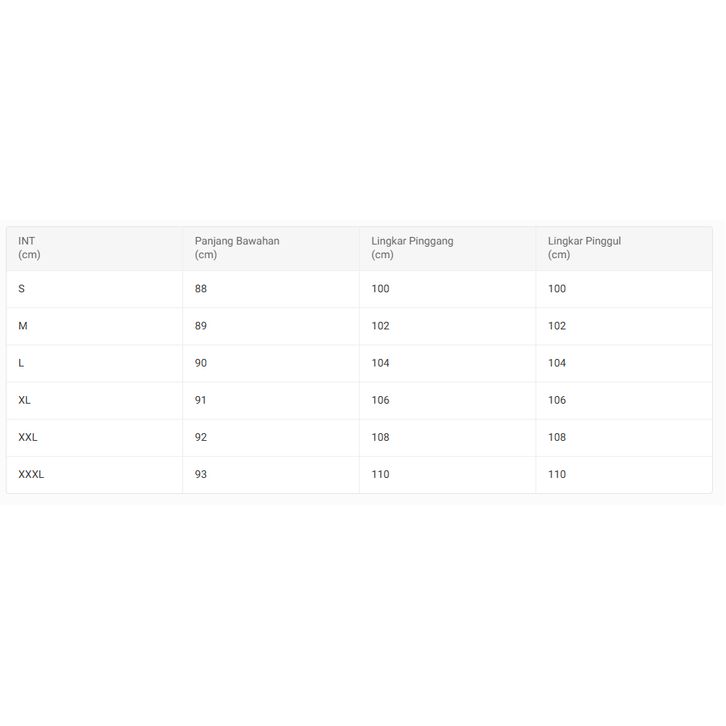
Task: Select the XXXL size row label
Action: tap(31, 474)
